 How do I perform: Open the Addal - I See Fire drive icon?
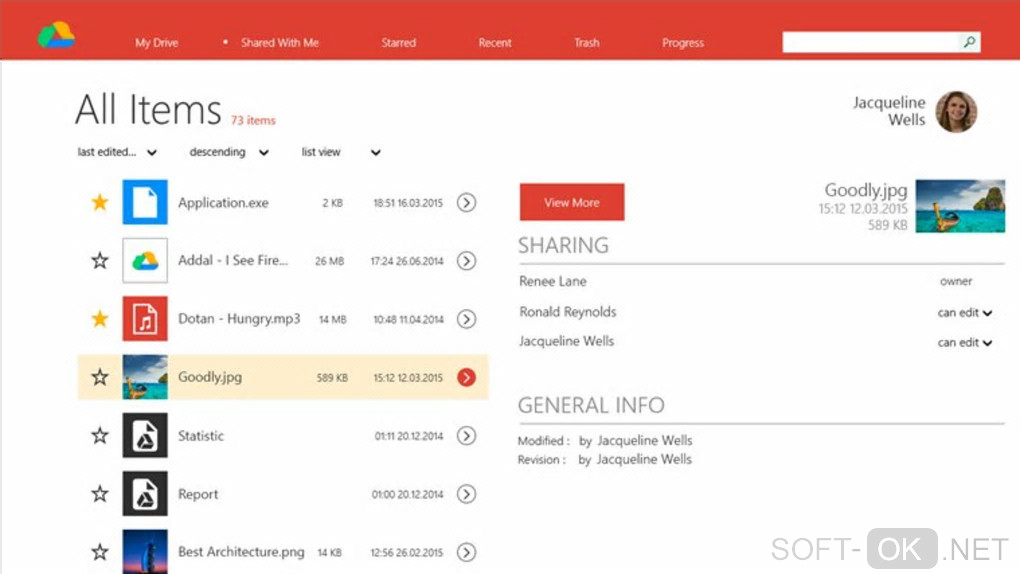coord(145,260)
